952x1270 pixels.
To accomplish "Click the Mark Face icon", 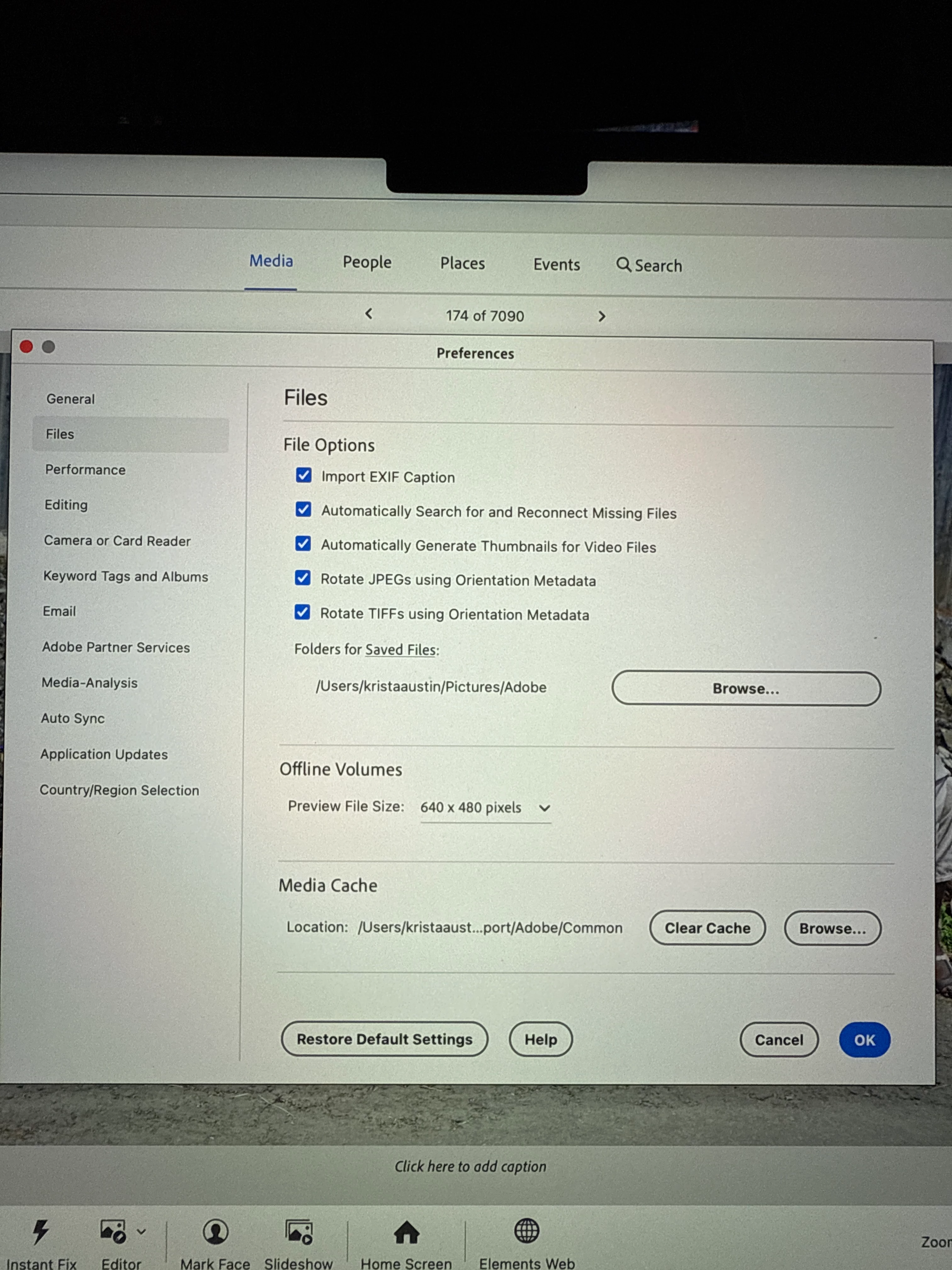I will (215, 1232).
